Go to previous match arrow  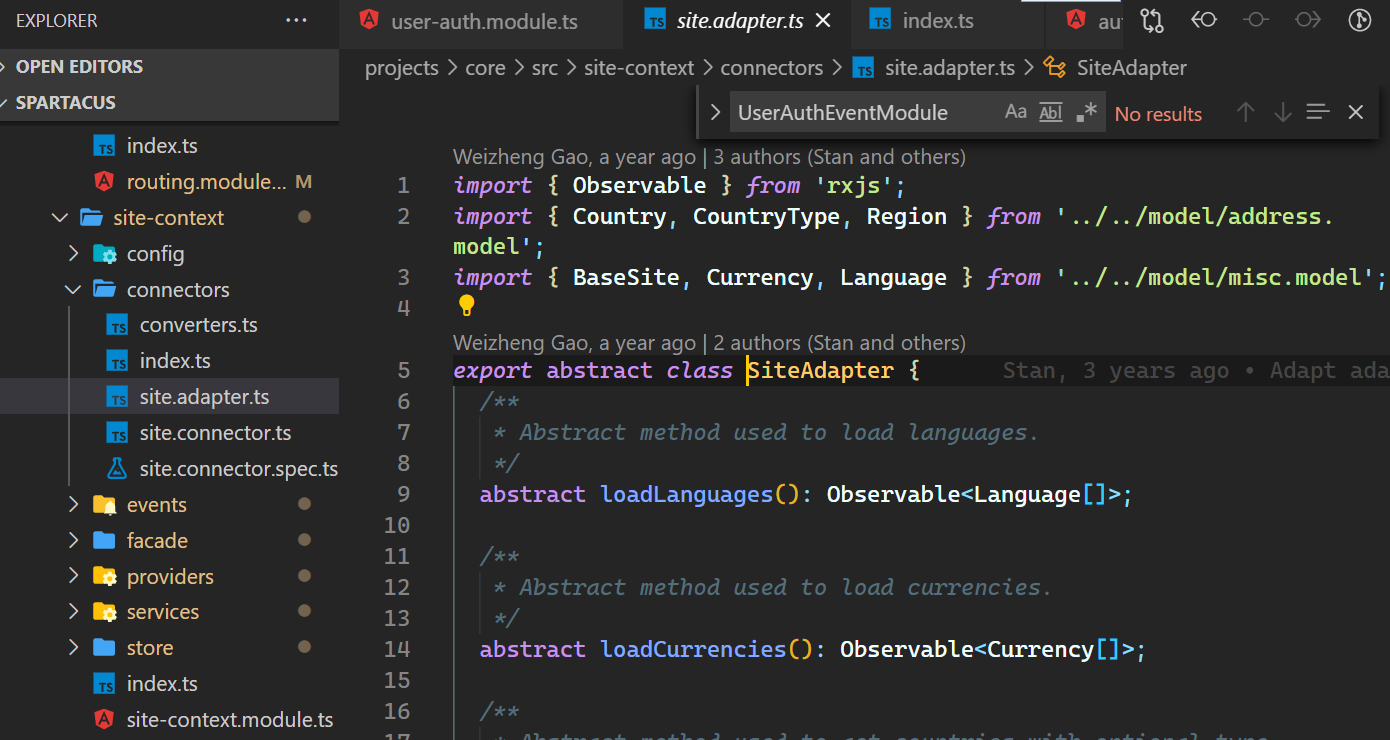(1245, 112)
